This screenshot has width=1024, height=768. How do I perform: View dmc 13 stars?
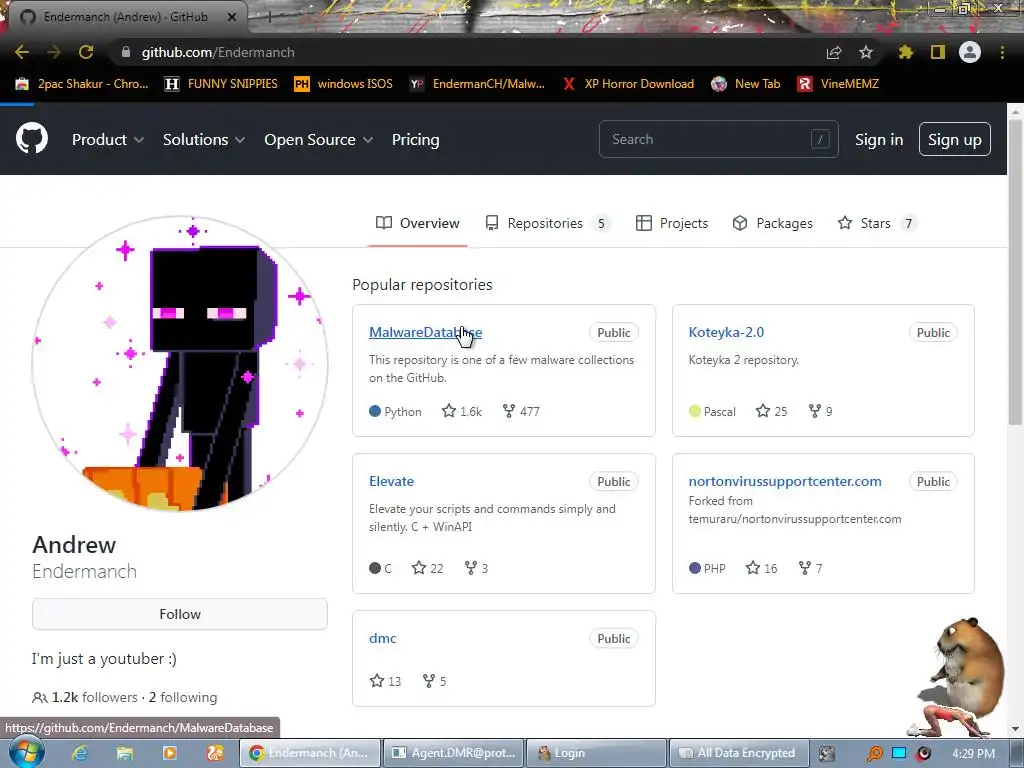(385, 681)
